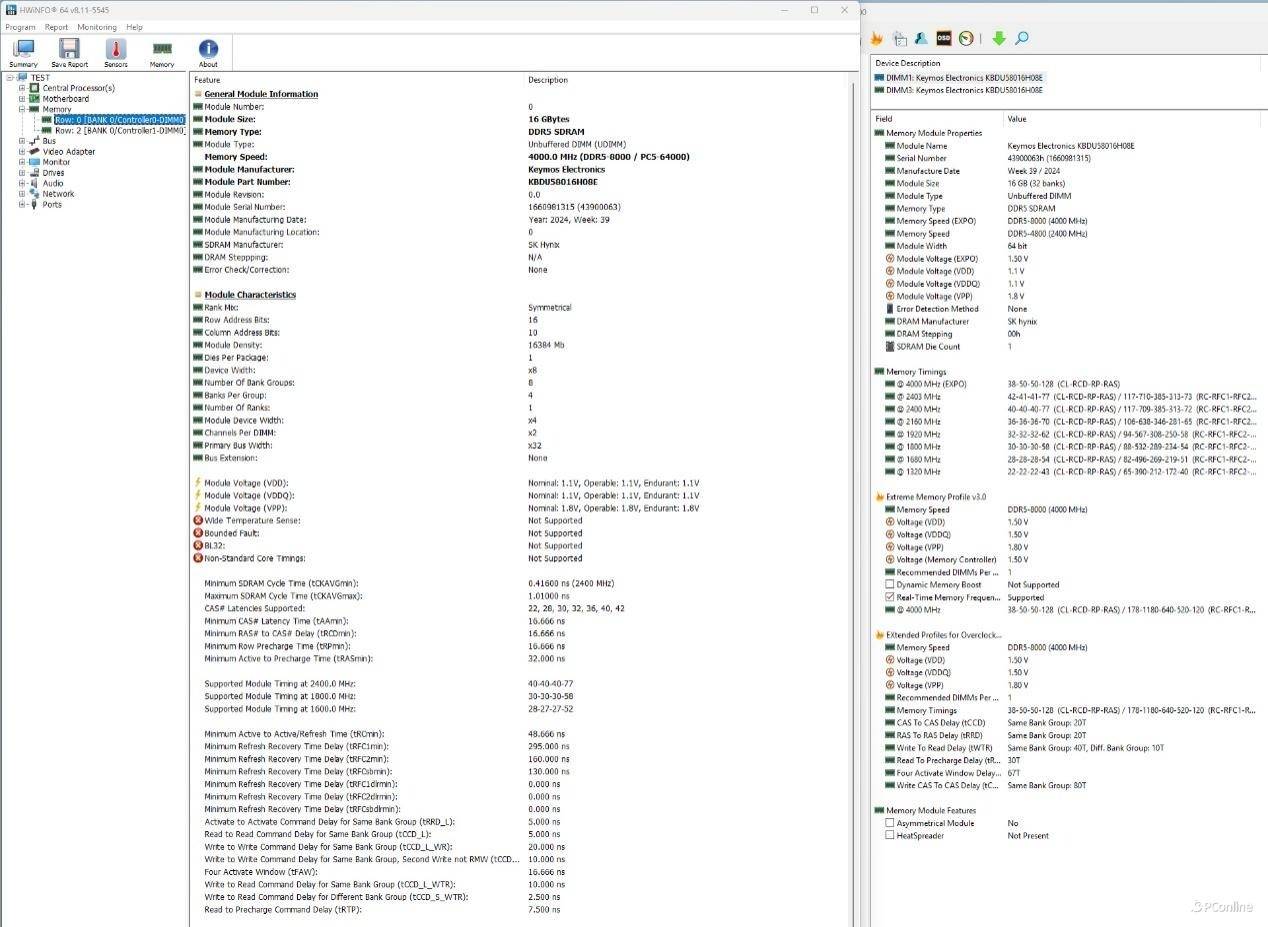The height and width of the screenshot is (927, 1268).
Task: Click the blue person icon in right toolbar
Action: (x=921, y=38)
